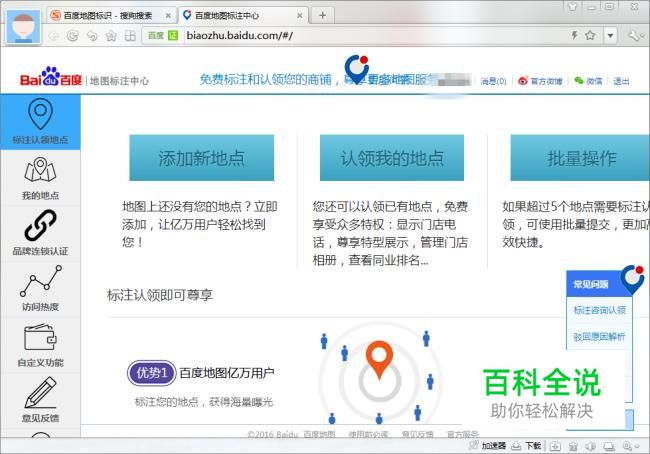Screen dimensions: 650x454
Task: Open 官方微博 link
Action: 541,81
